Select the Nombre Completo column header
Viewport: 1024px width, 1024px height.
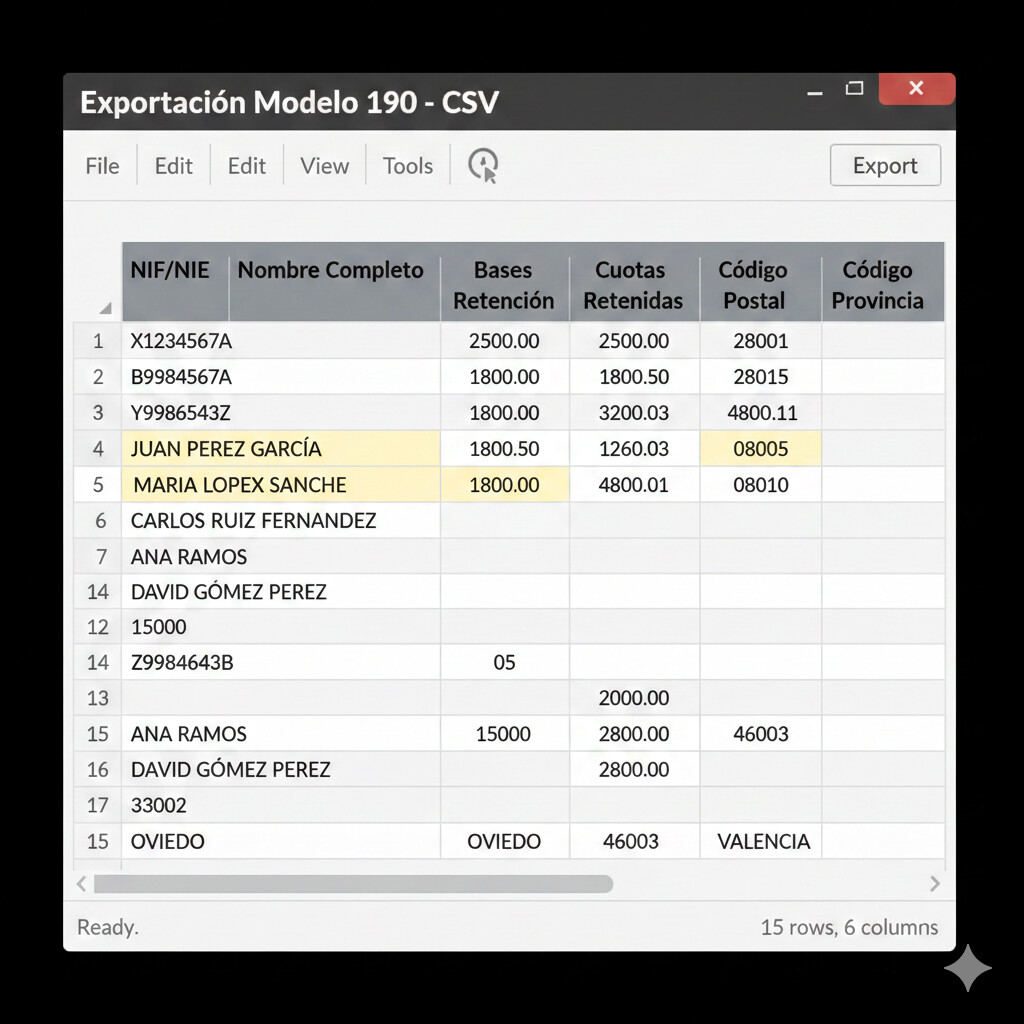(334, 282)
